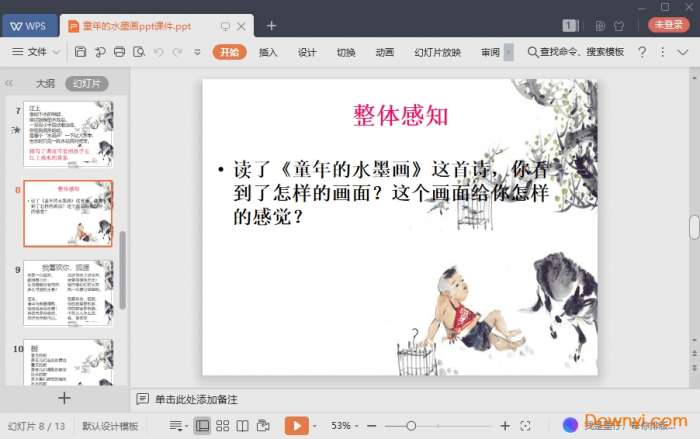
Task: Click the Save icon in the quick toolbar
Action: coord(80,52)
